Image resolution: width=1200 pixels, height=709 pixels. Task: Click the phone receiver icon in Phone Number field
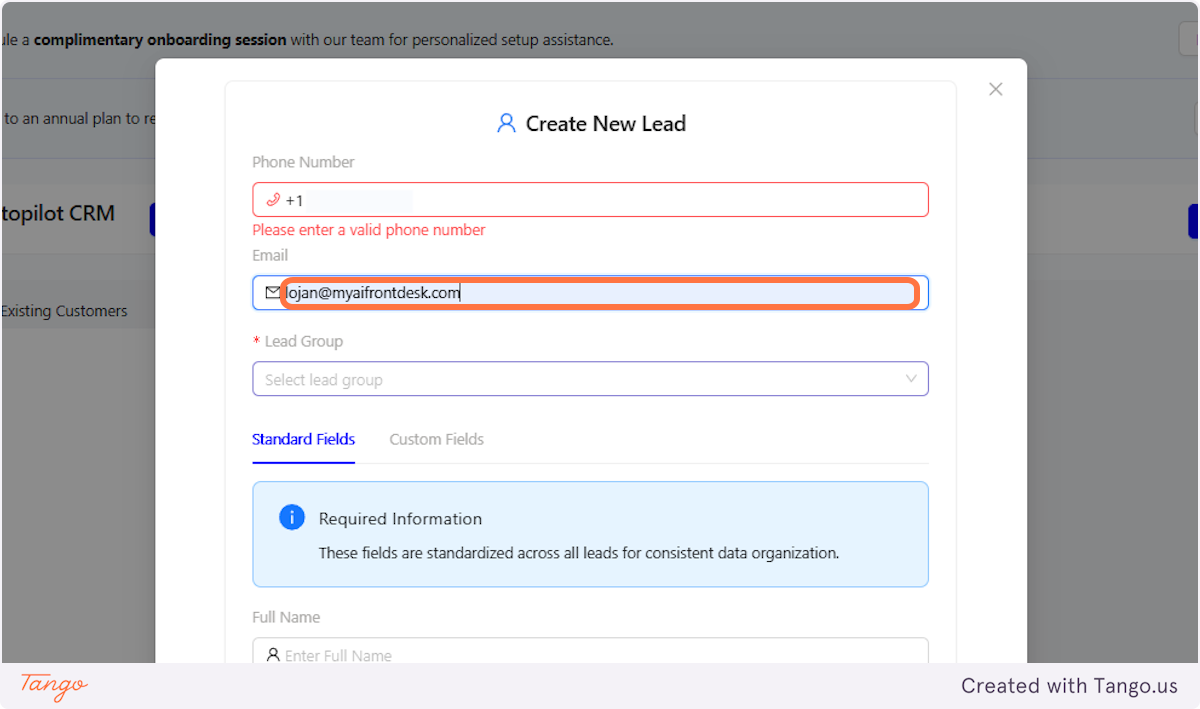tap(272, 199)
